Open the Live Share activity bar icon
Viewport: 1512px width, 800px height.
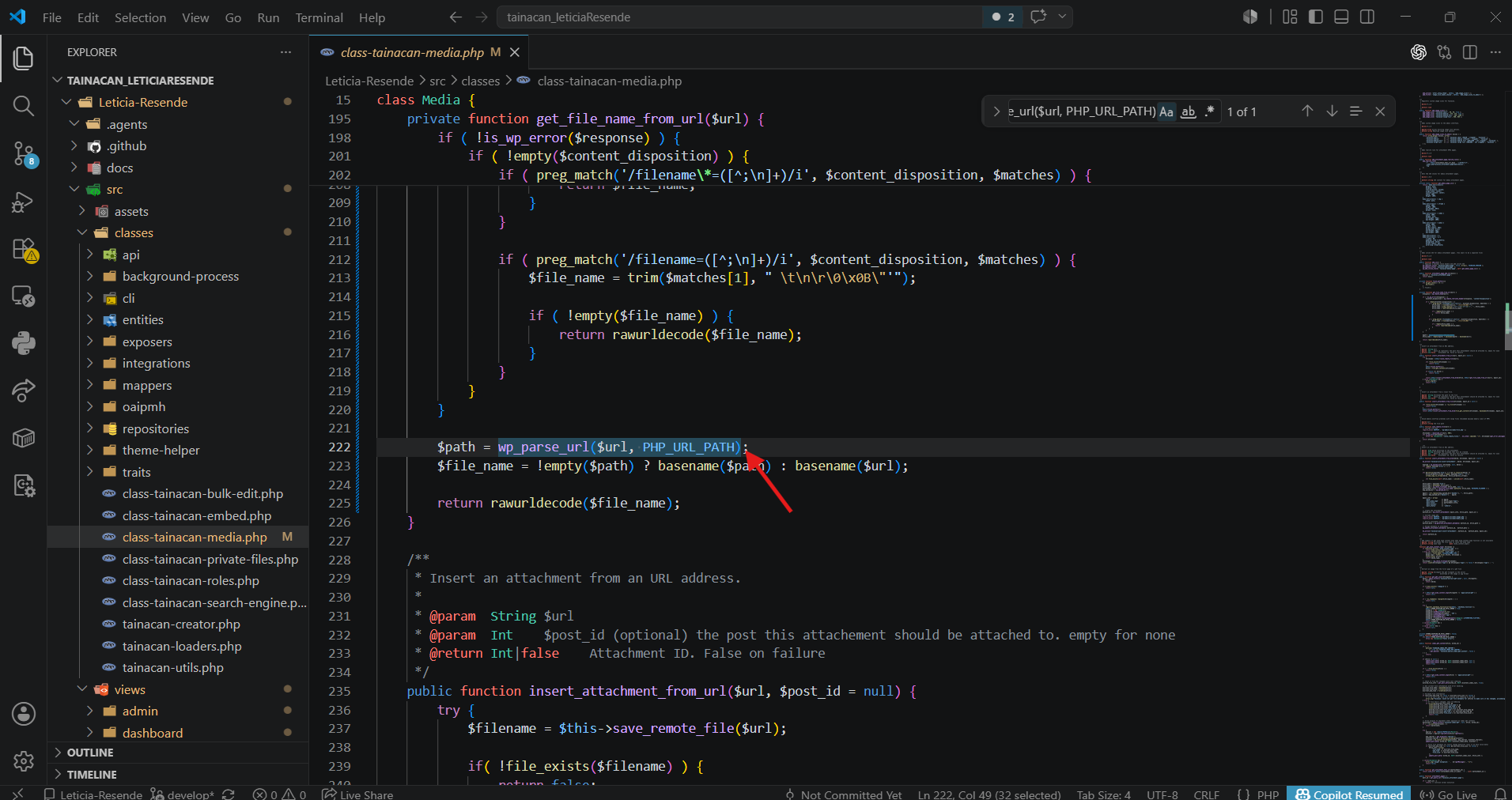[x=24, y=390]
